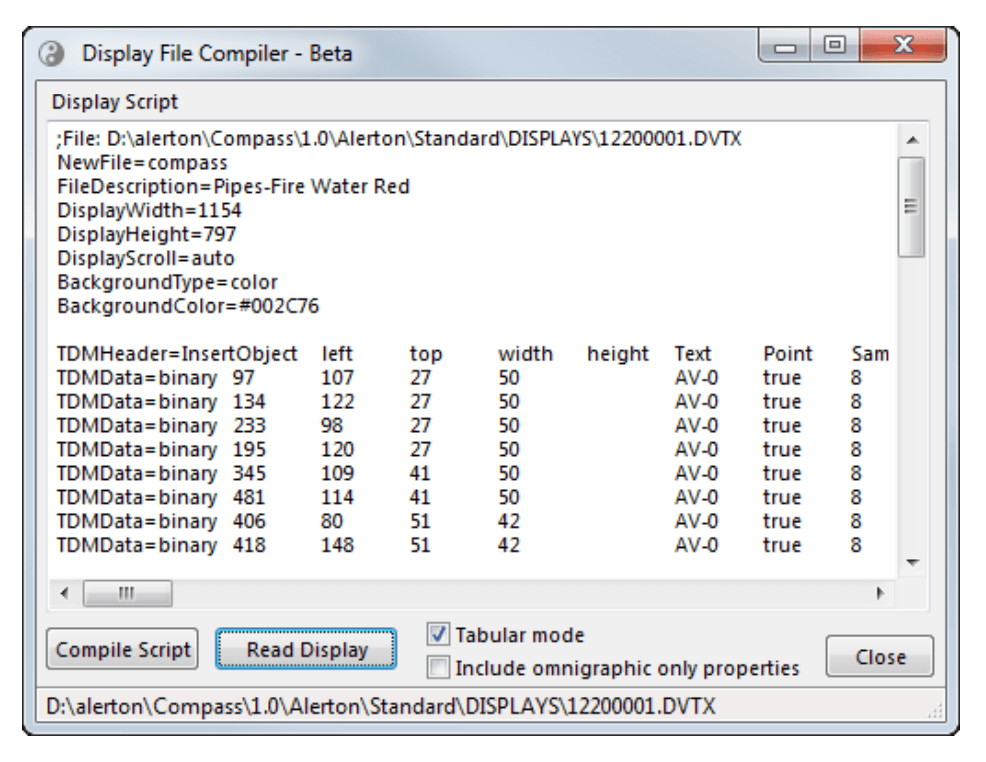Click the vertical scrollbar down arrow

tap(910, 563)
